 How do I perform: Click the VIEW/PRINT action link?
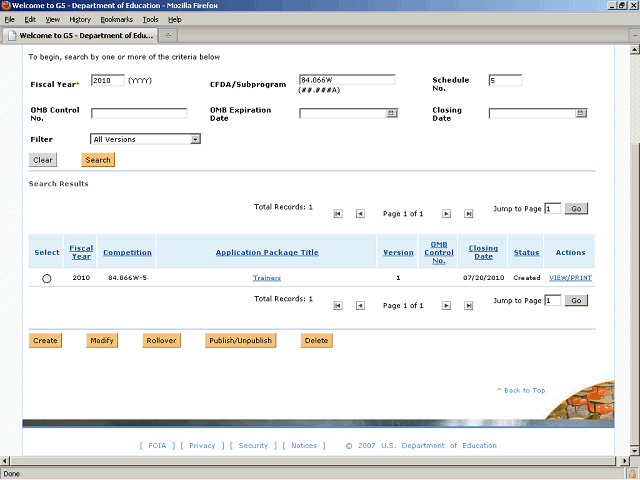point(570,278)
